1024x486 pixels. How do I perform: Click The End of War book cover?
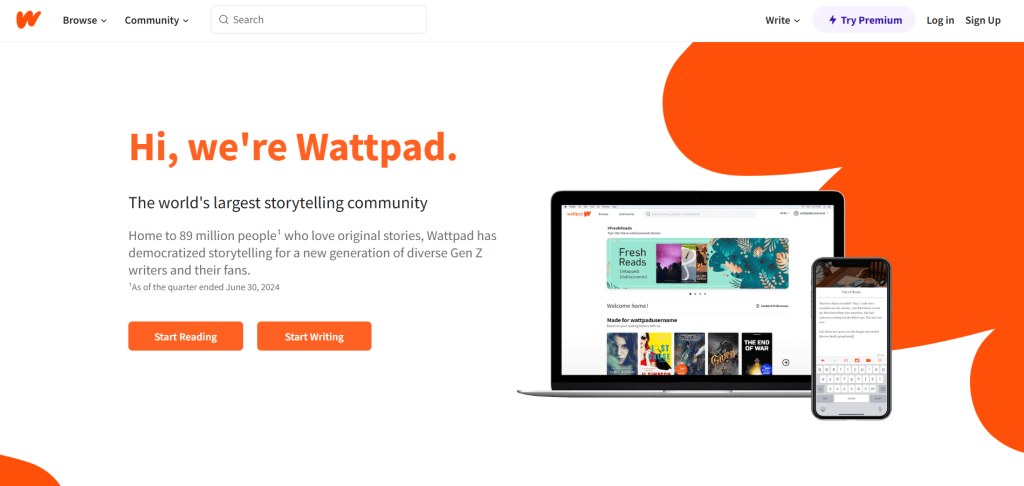coord(757,353)
